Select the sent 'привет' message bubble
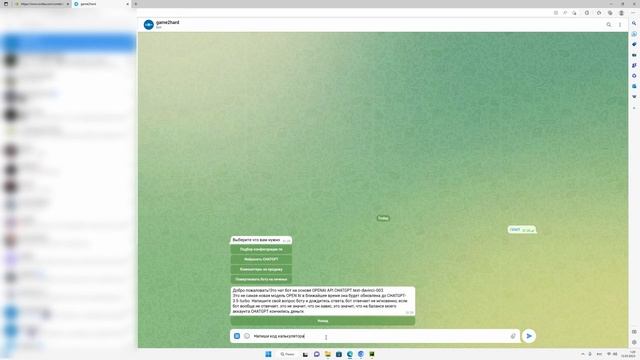 coord(522,230)
